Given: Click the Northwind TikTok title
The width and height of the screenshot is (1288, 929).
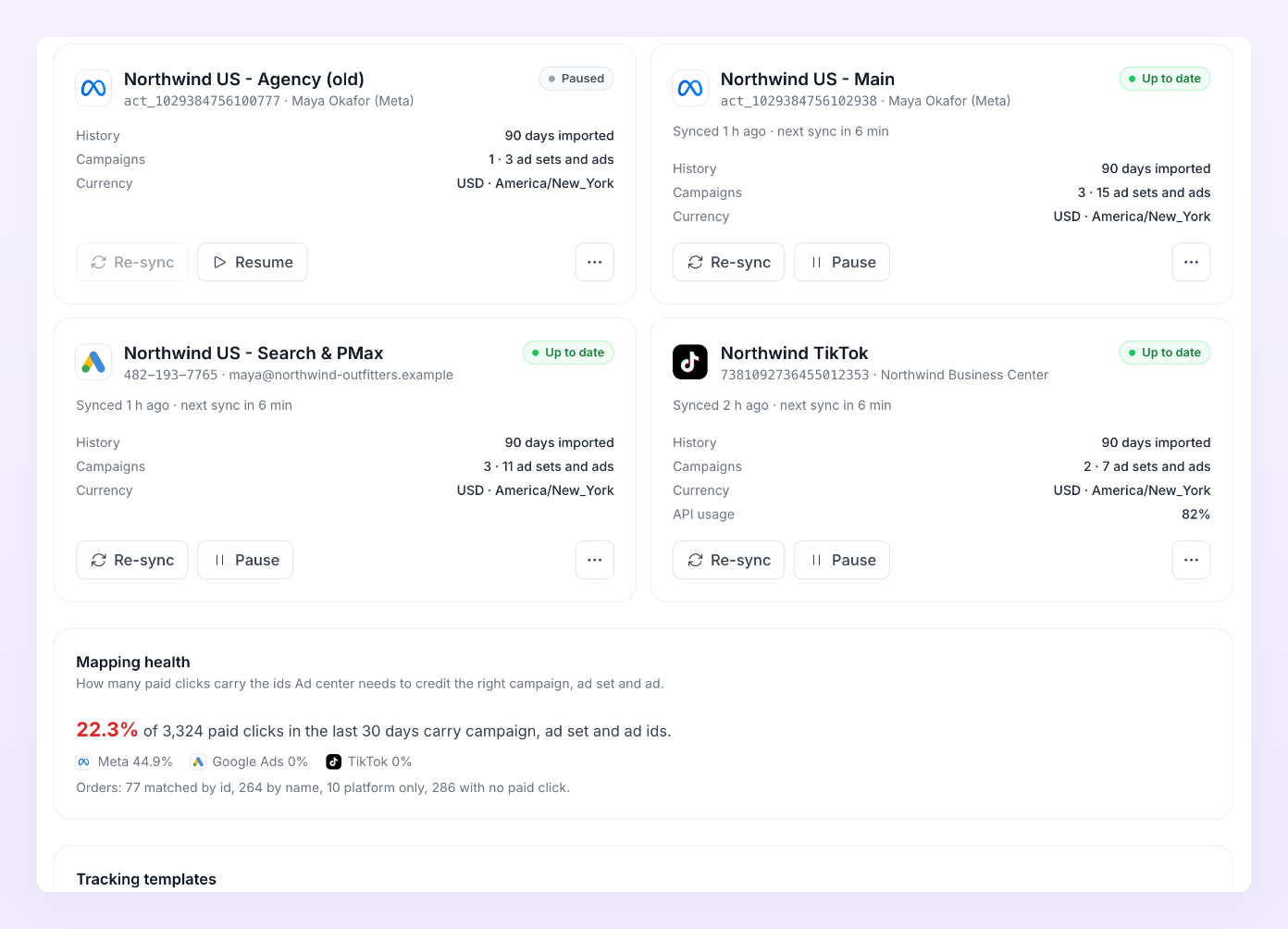Looking at the screenshot, I should [x=795, y=353].
